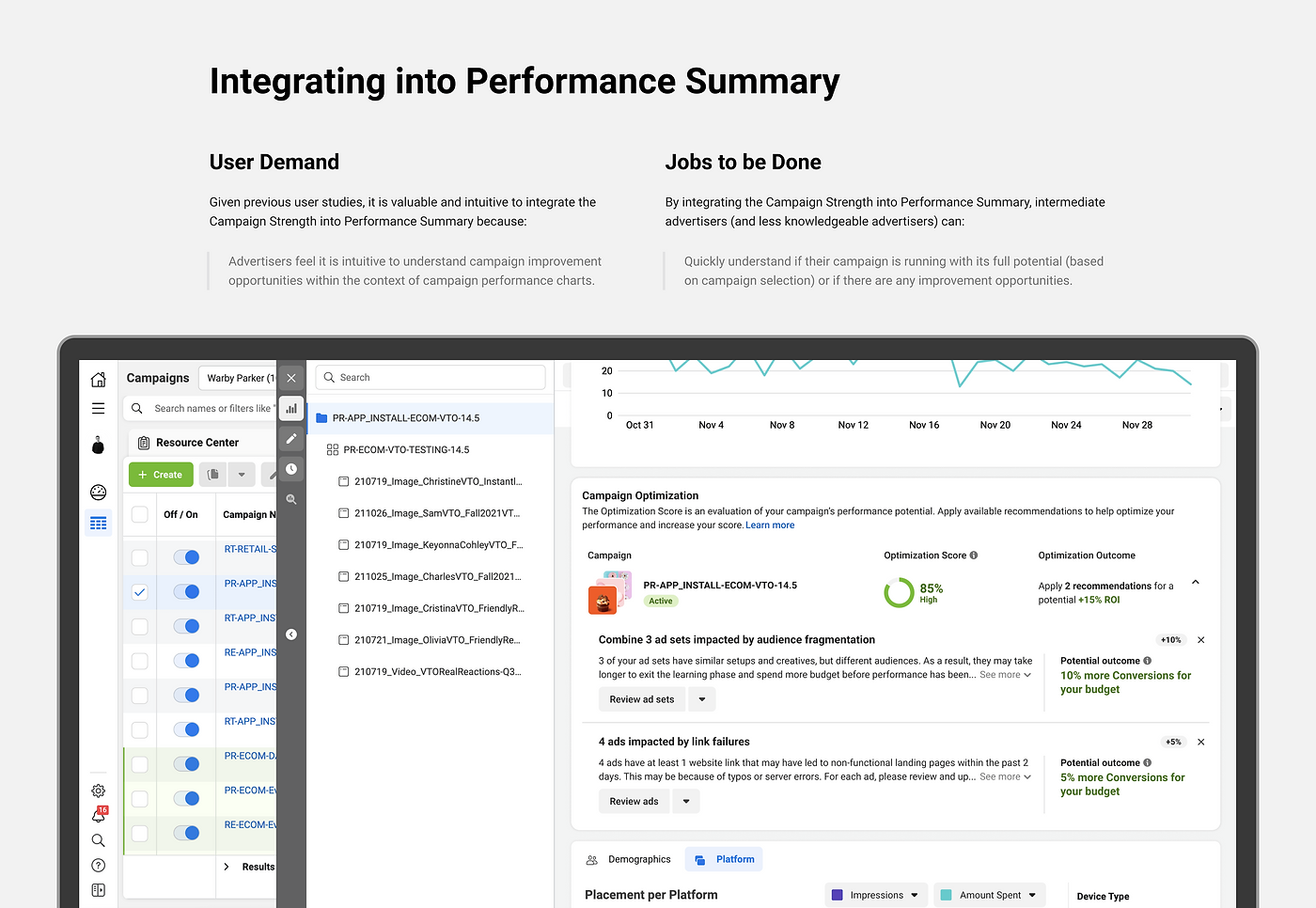The image size is (1316, 908).
Task: Click the Learn more link about Optimization Score
Action: (770, 524)
